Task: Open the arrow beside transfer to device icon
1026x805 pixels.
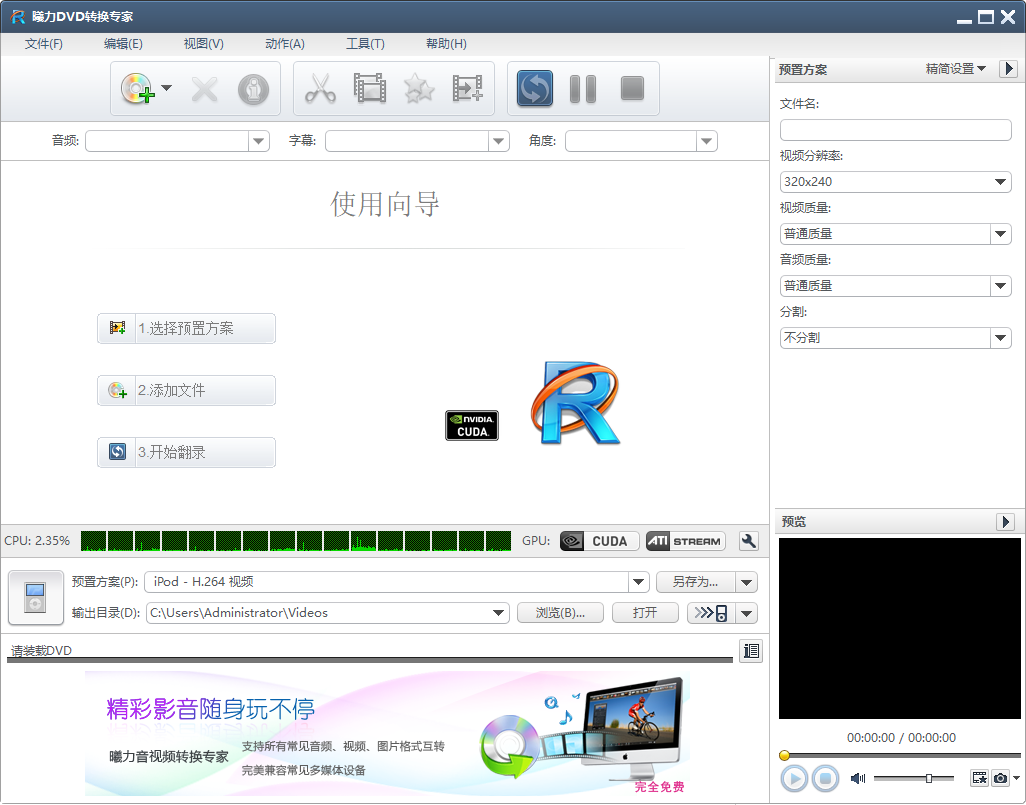Action: [x=747, y=613]
